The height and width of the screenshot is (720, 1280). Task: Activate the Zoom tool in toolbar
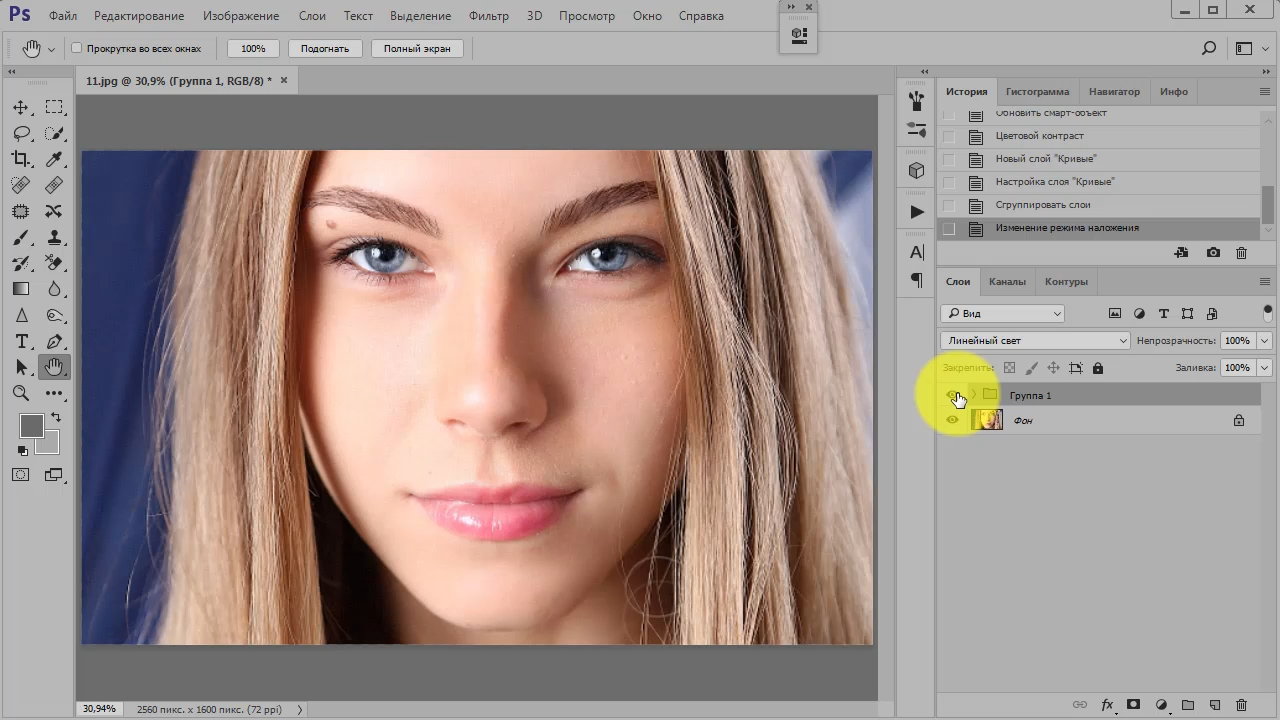[21, 394]
